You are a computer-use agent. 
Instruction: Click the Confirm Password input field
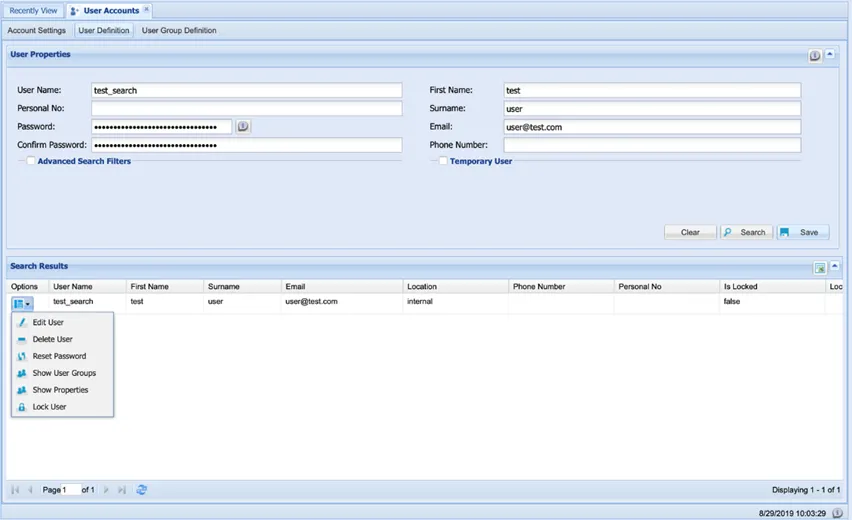point(247,145)
